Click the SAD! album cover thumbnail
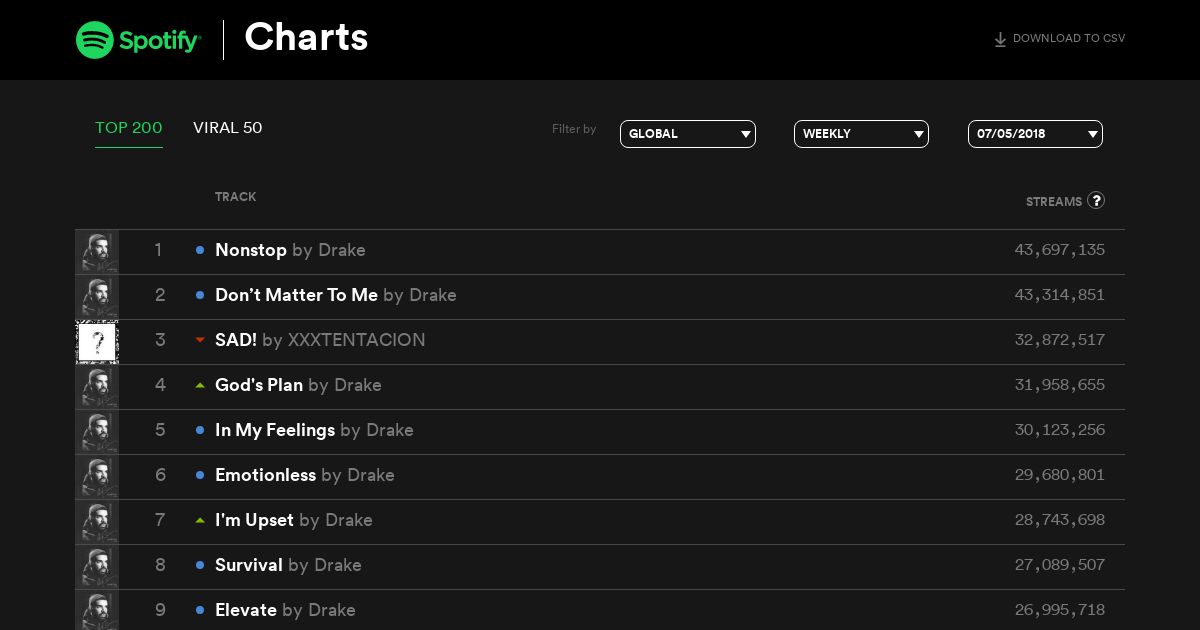Viewport: 1200px width, 630px height. pyautogui.click(x=97, y=342)
